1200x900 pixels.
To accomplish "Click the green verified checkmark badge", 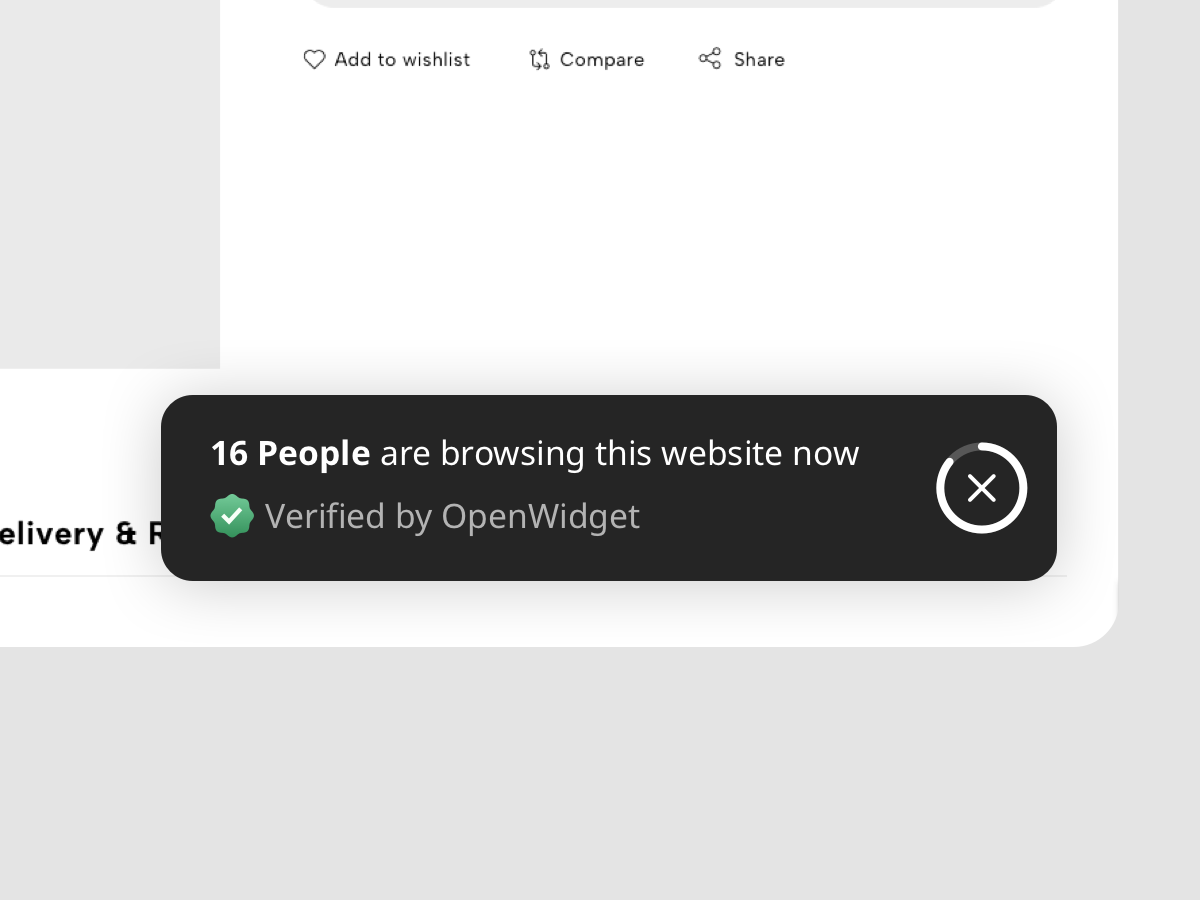I will tap(232, 516).
